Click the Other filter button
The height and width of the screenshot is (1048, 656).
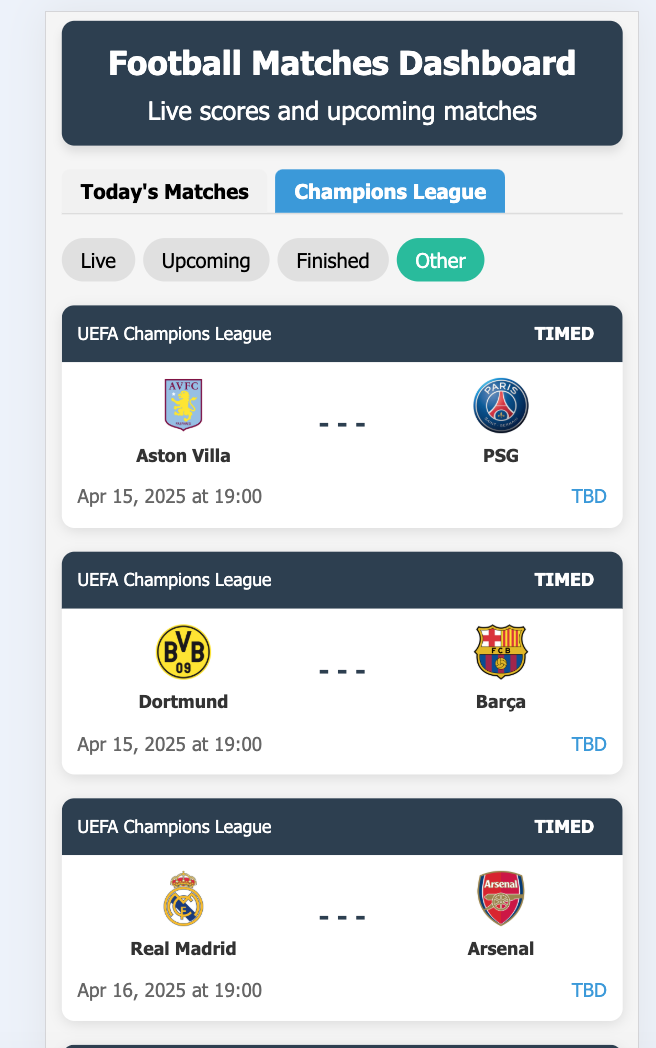click(440, 259)
